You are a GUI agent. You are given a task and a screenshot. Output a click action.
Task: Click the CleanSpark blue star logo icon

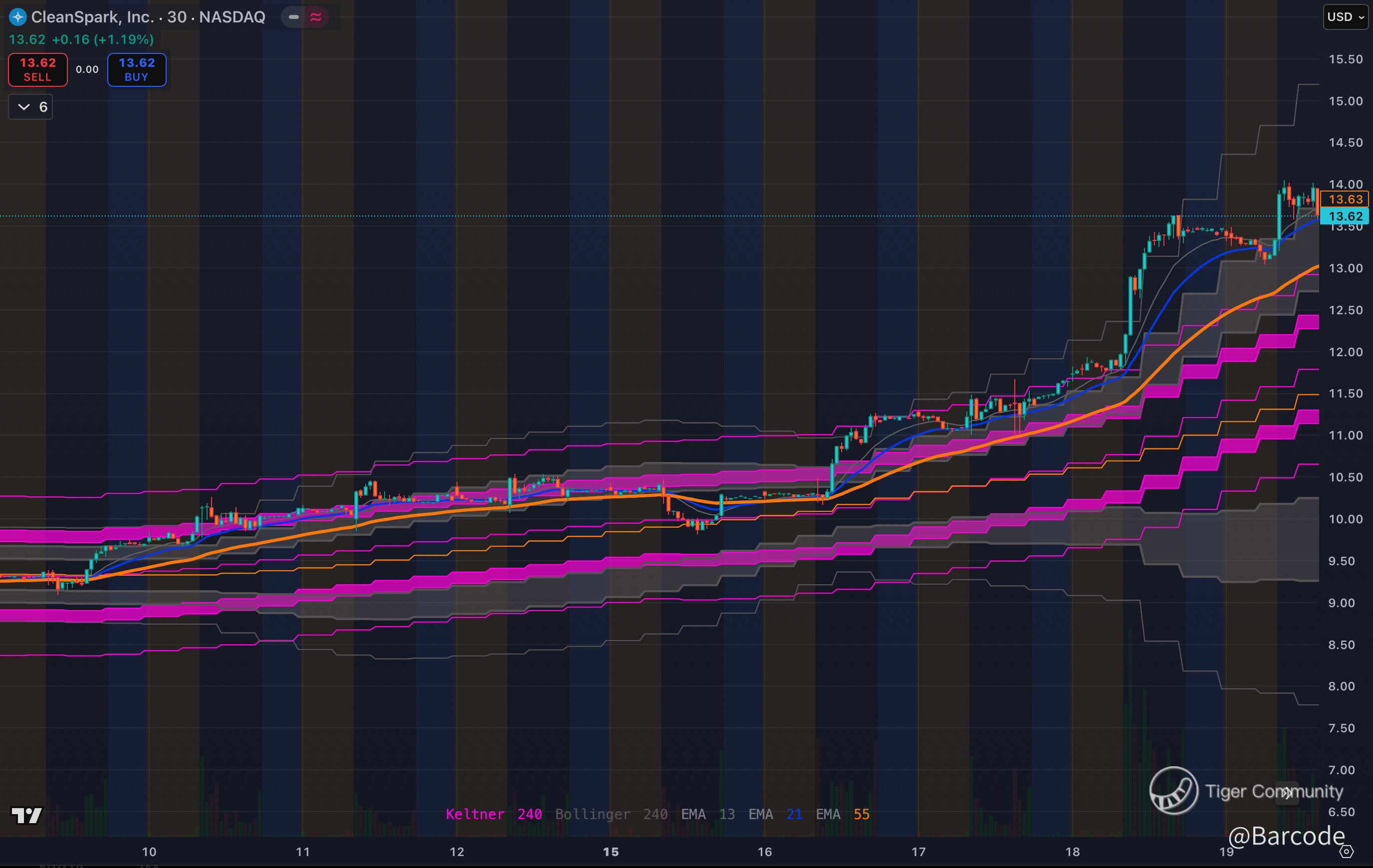(17, 17)
